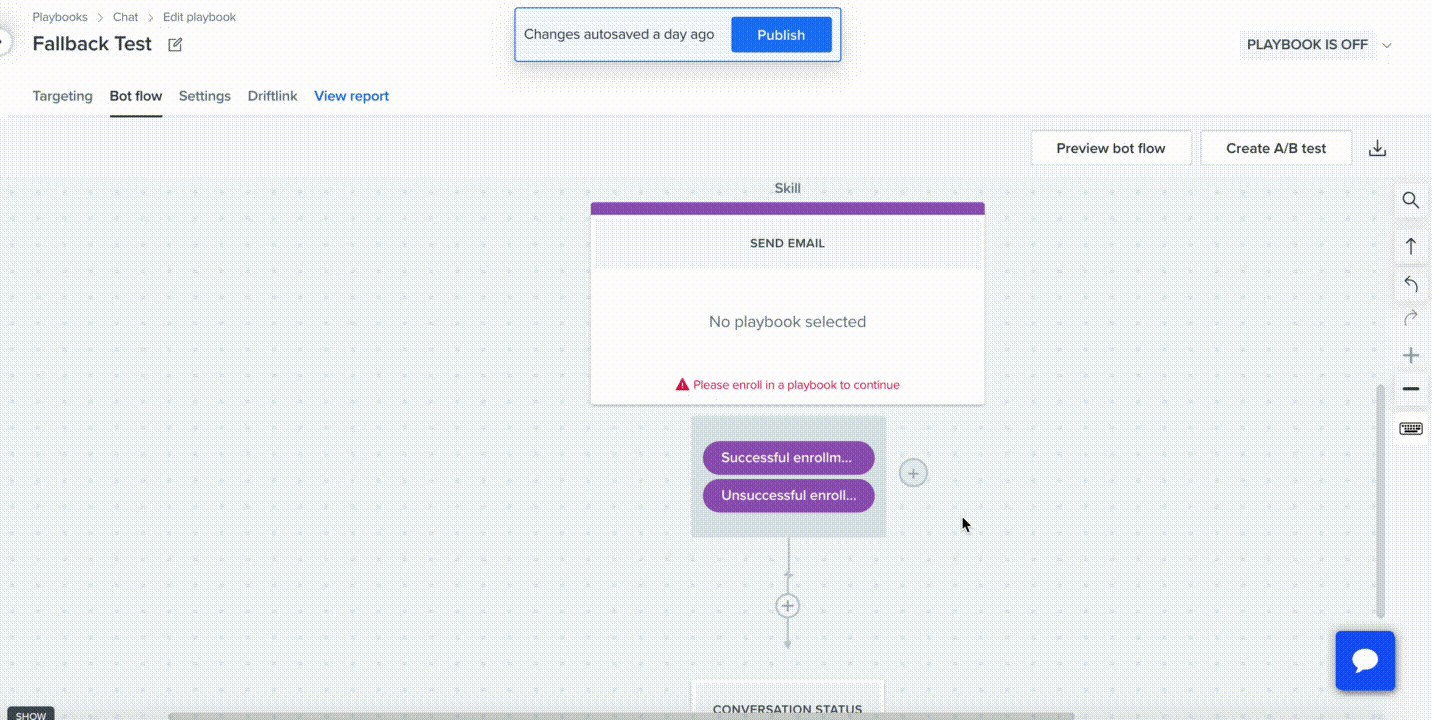
Task: Go to Chat in the breadcrumb
Action: click(126, 17)
